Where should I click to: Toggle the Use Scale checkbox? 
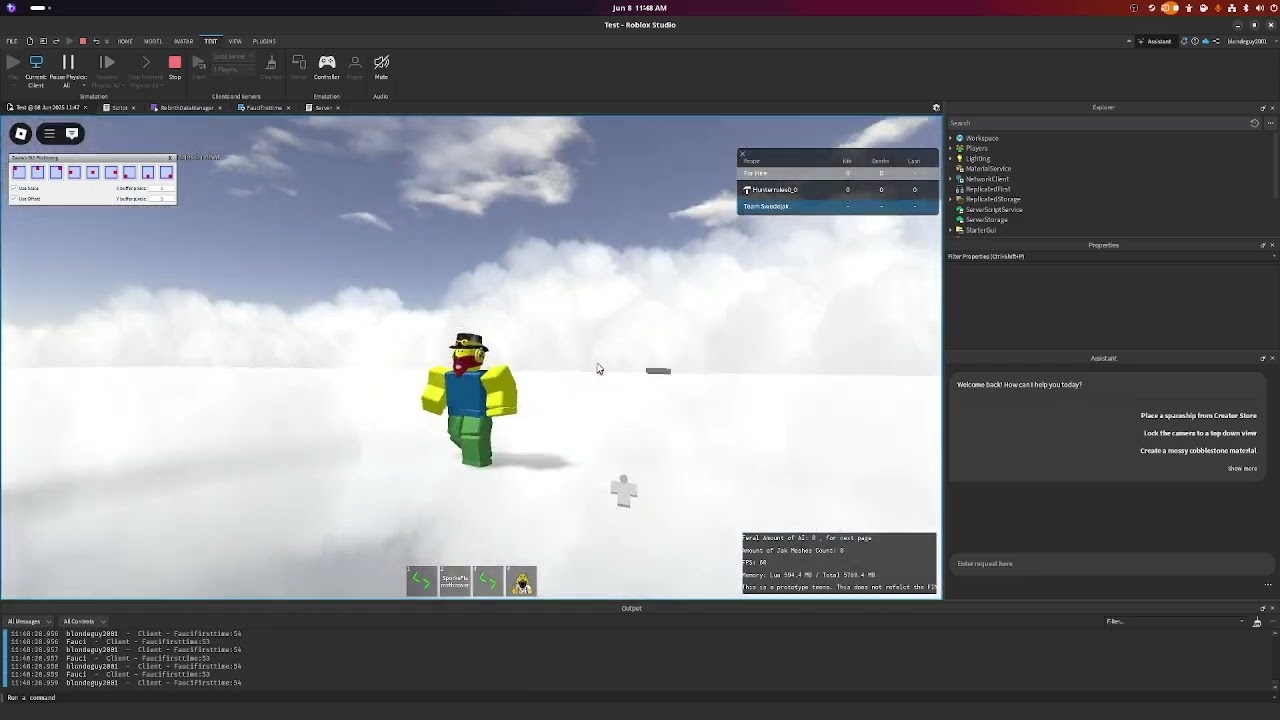tap(14, 188)
